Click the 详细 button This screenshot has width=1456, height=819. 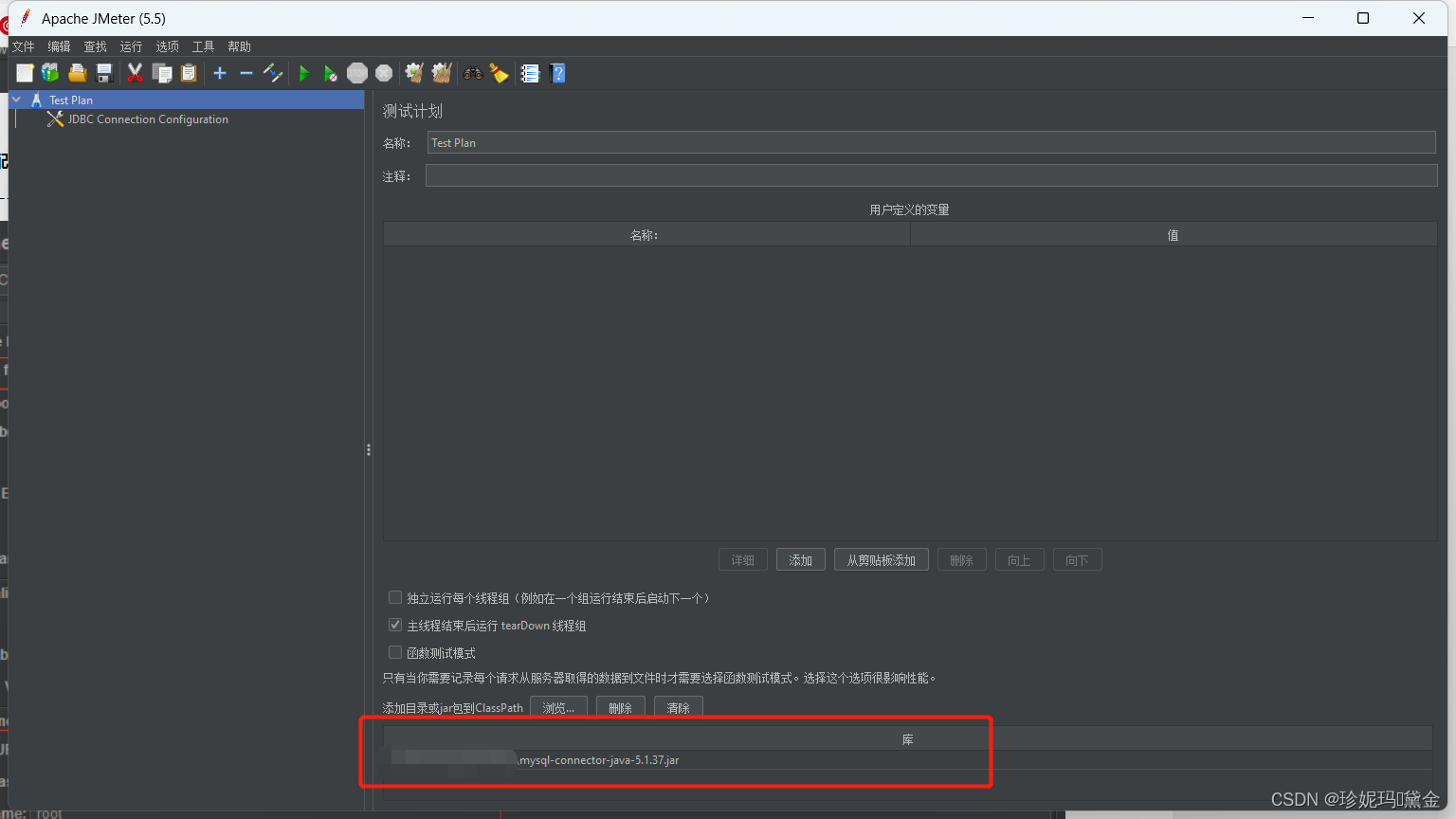click(x=743, y=560)
